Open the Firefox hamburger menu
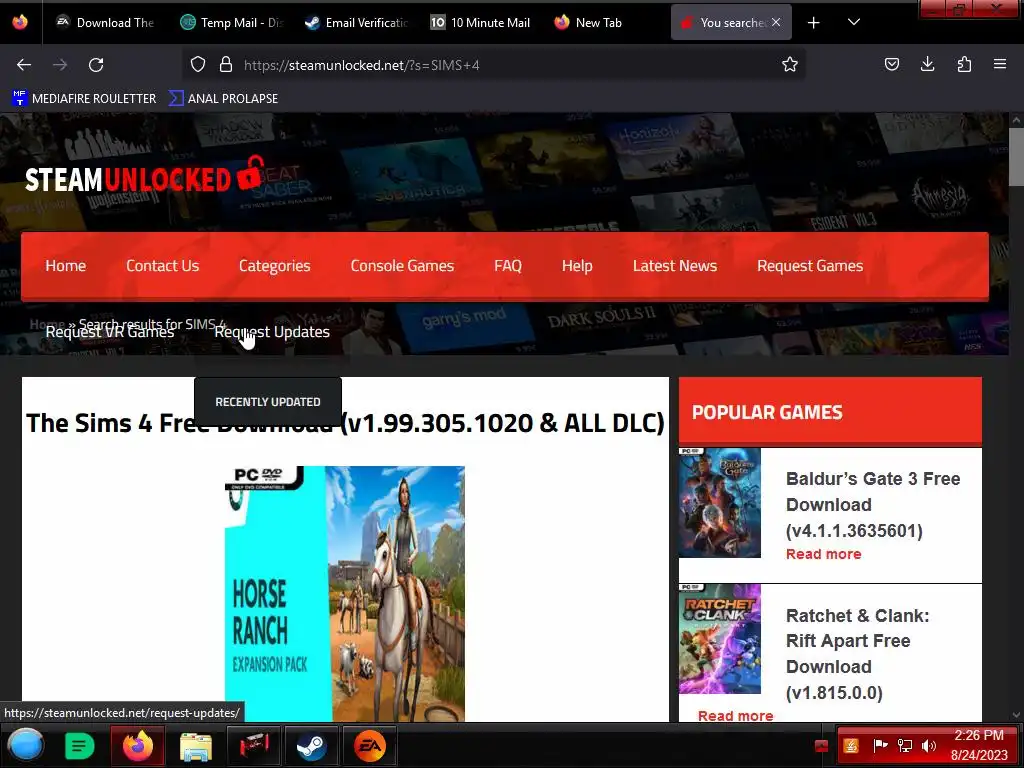 click(x=1000, y=65)
